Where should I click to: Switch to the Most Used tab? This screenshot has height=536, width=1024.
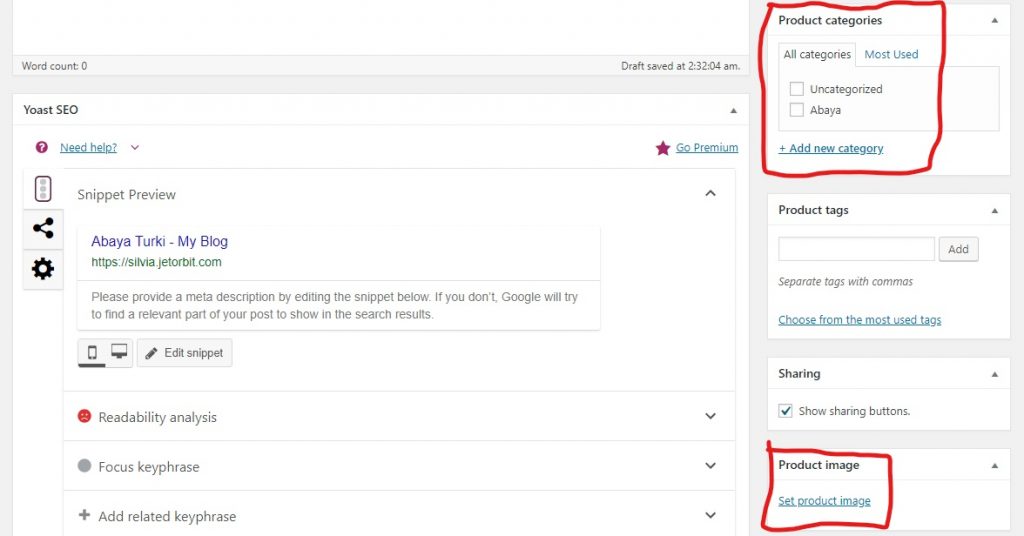[x=891, y=55]
